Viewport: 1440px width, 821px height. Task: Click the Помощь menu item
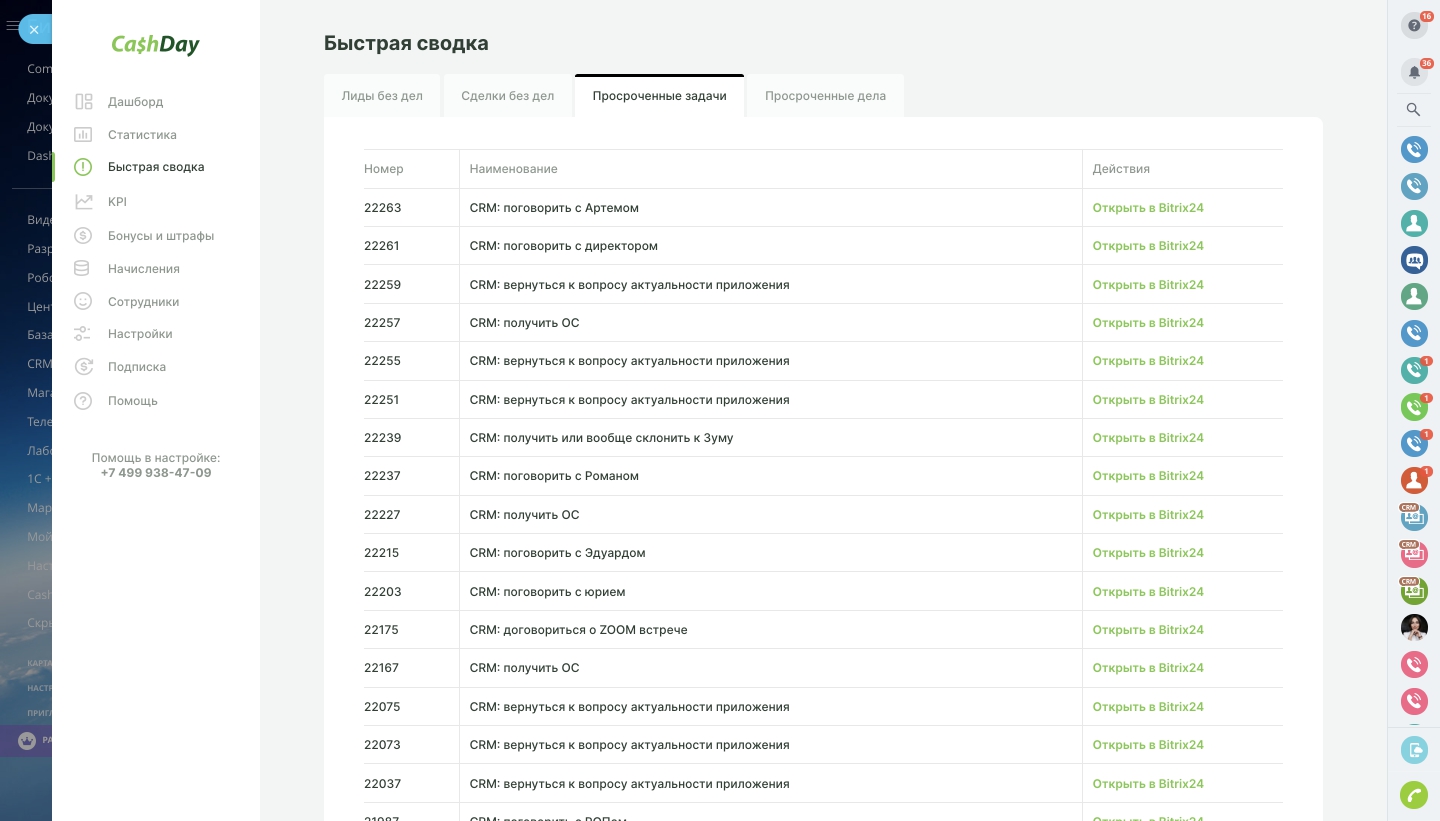coord(133,401)
